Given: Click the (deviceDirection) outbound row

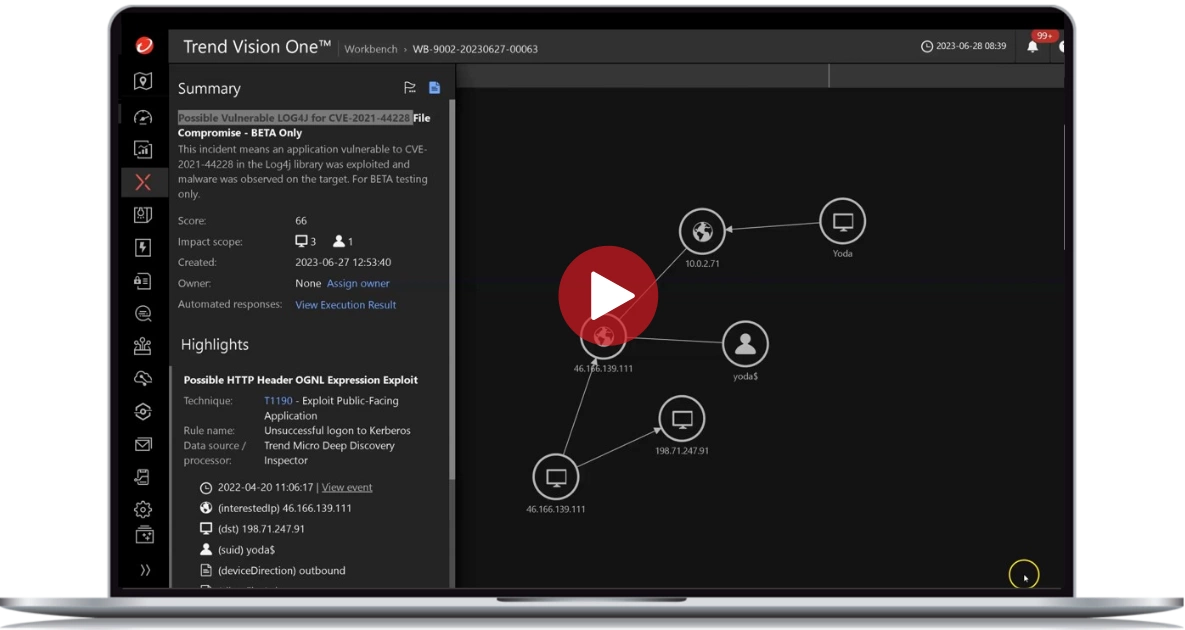Looking at the screenshot, I should (272, 570).
